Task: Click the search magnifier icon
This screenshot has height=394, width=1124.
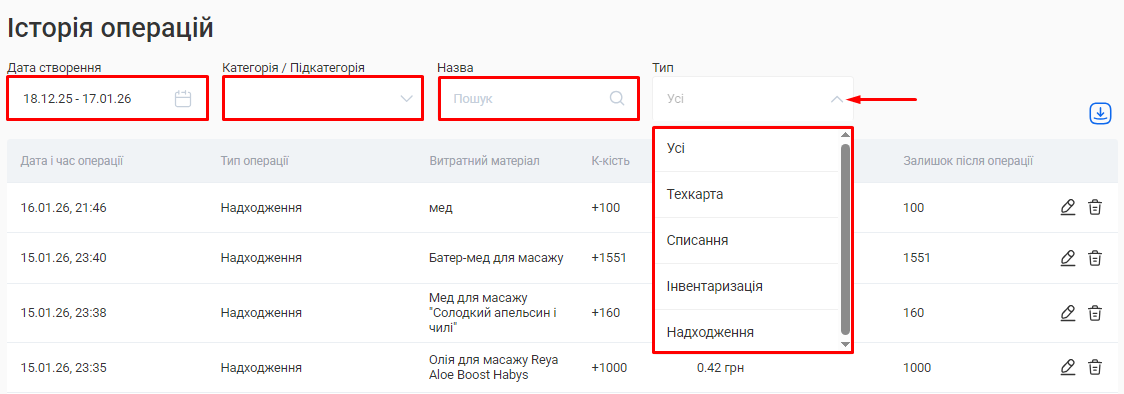Action: (616, 98)
